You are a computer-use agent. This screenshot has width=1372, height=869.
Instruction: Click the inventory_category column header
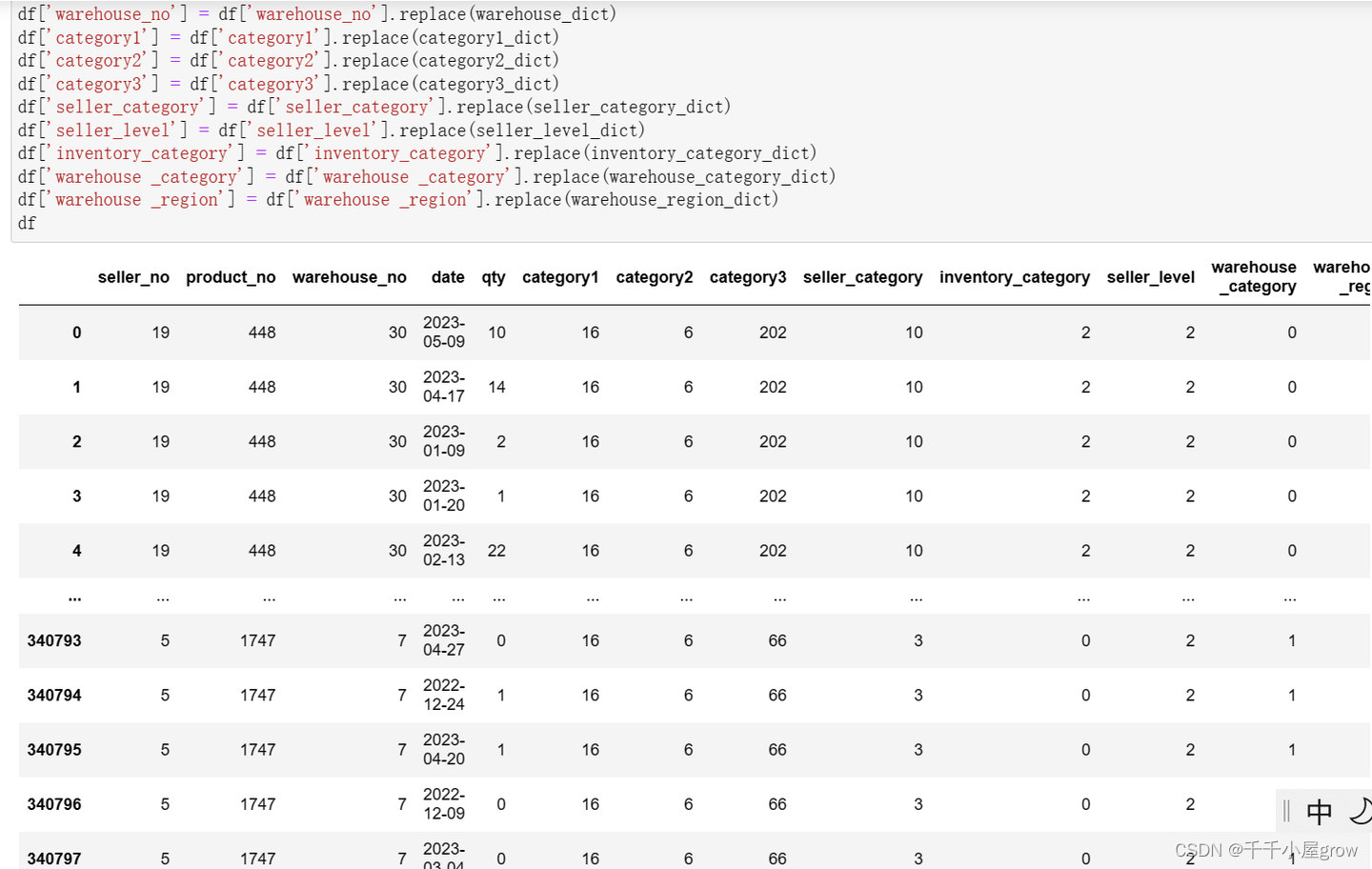coord(1015,277)
